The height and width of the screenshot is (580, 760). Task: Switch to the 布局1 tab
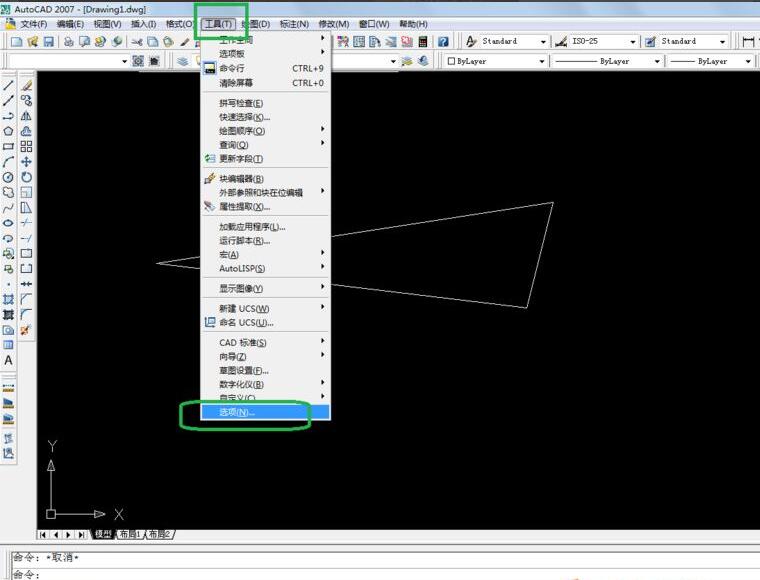pyautogui.click(x=129, y=534)
